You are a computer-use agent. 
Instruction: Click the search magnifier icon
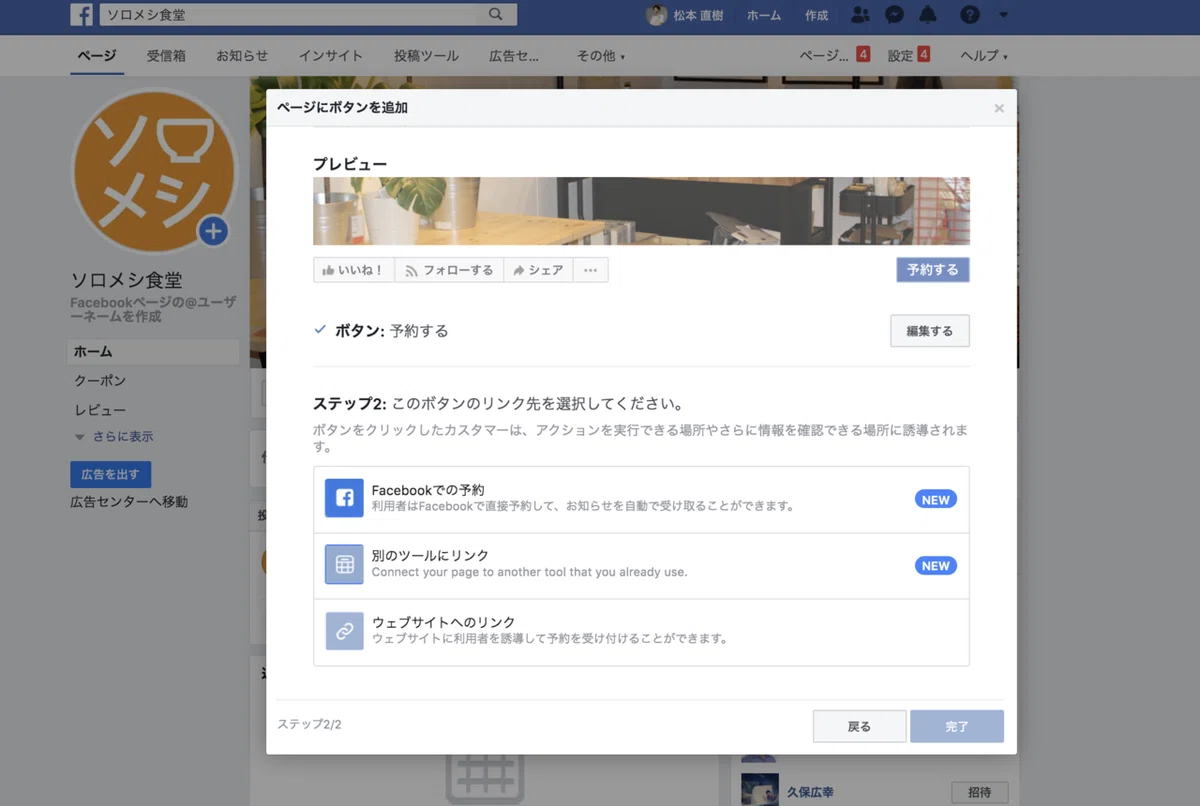point(496,15)
